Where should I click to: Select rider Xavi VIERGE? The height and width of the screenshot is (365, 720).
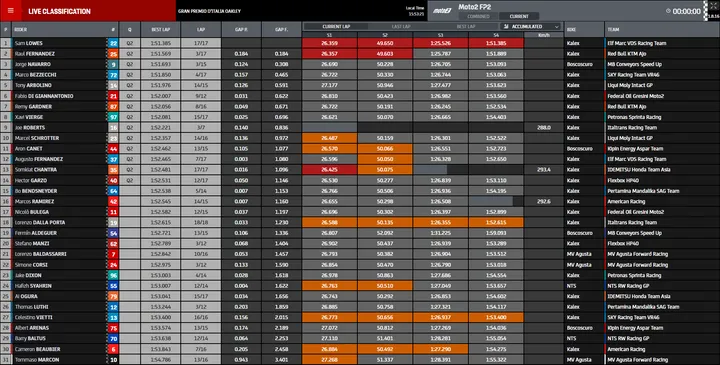tap(29, 117)
